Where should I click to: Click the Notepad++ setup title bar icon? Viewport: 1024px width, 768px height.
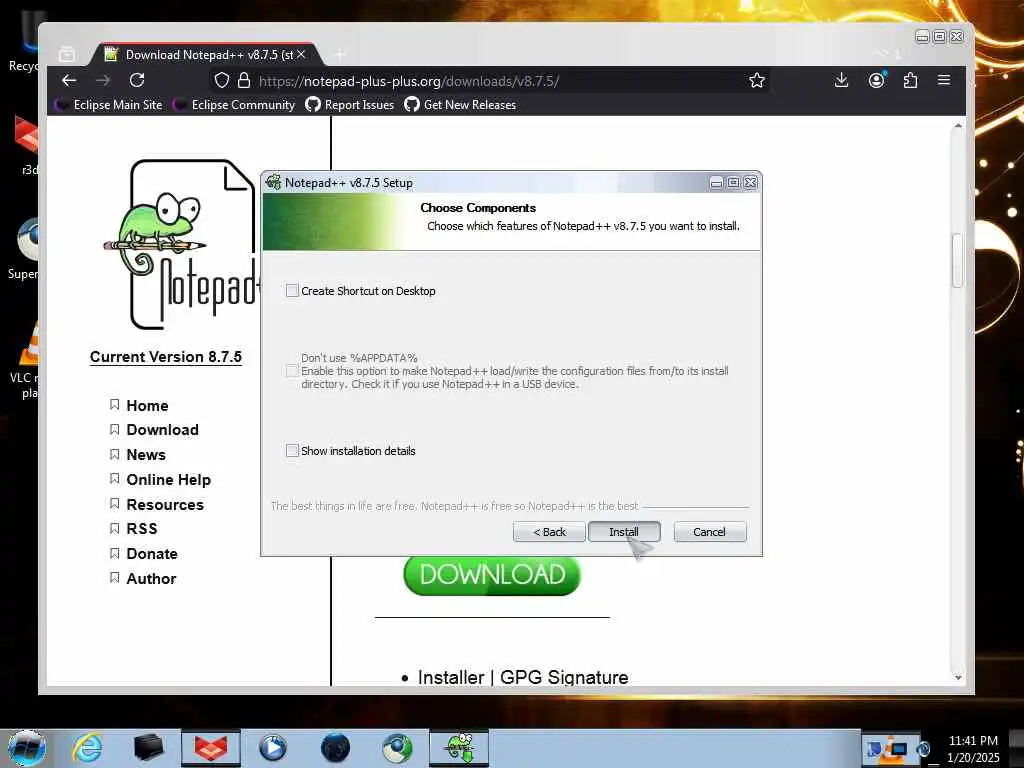click(x=273, y=182)
